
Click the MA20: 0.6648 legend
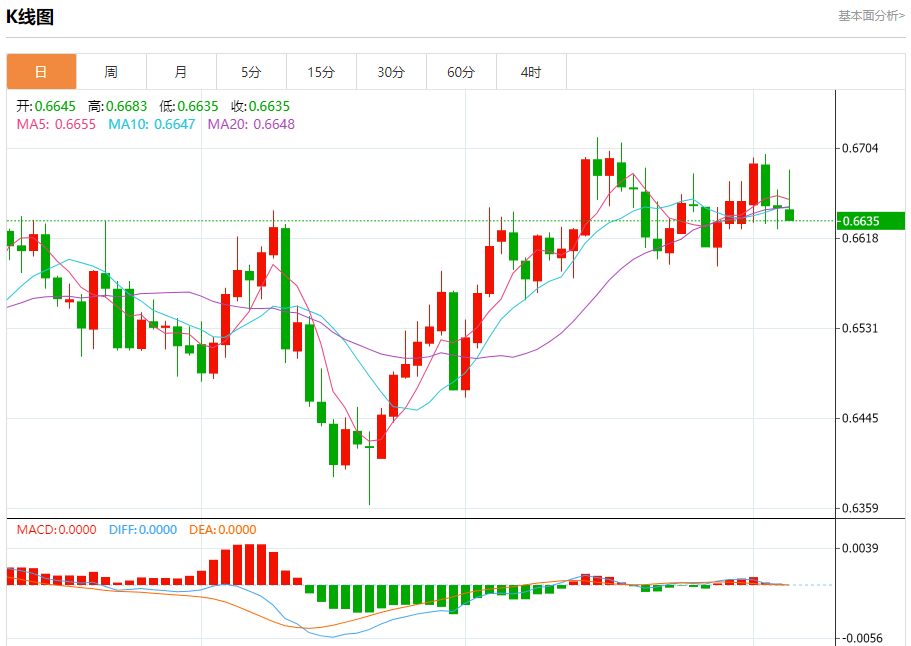tap(251, 124)
